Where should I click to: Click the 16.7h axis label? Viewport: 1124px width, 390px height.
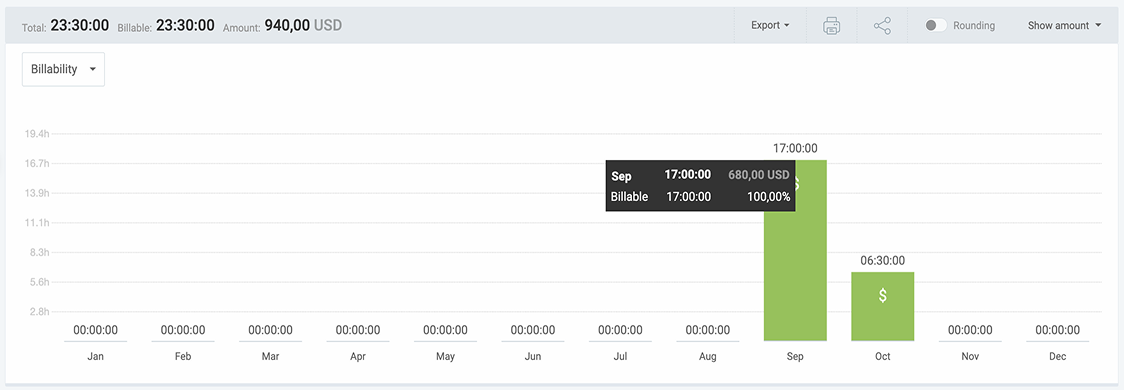[x=37, y=163]
